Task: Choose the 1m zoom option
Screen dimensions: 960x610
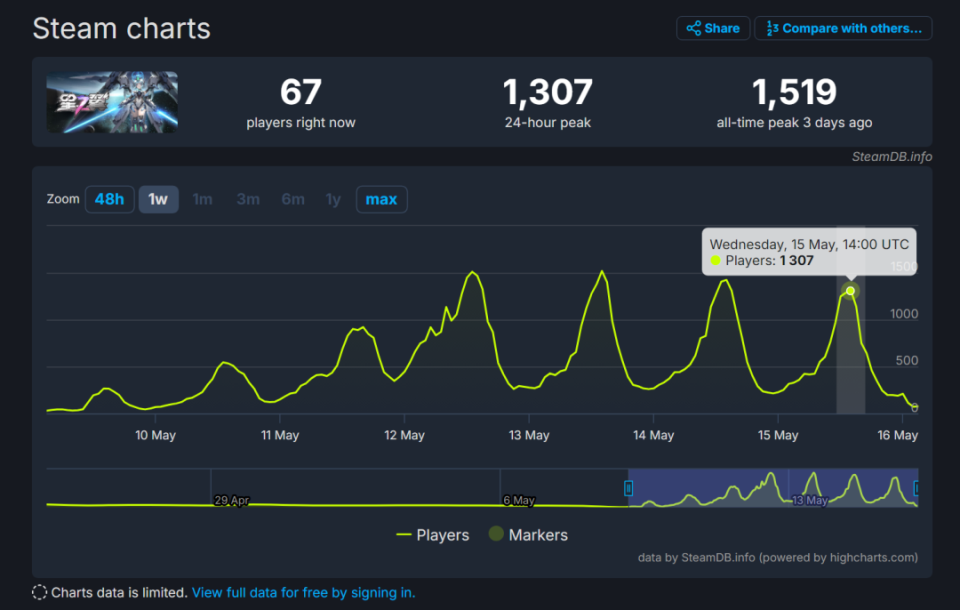Action: (x=202, y=199)
